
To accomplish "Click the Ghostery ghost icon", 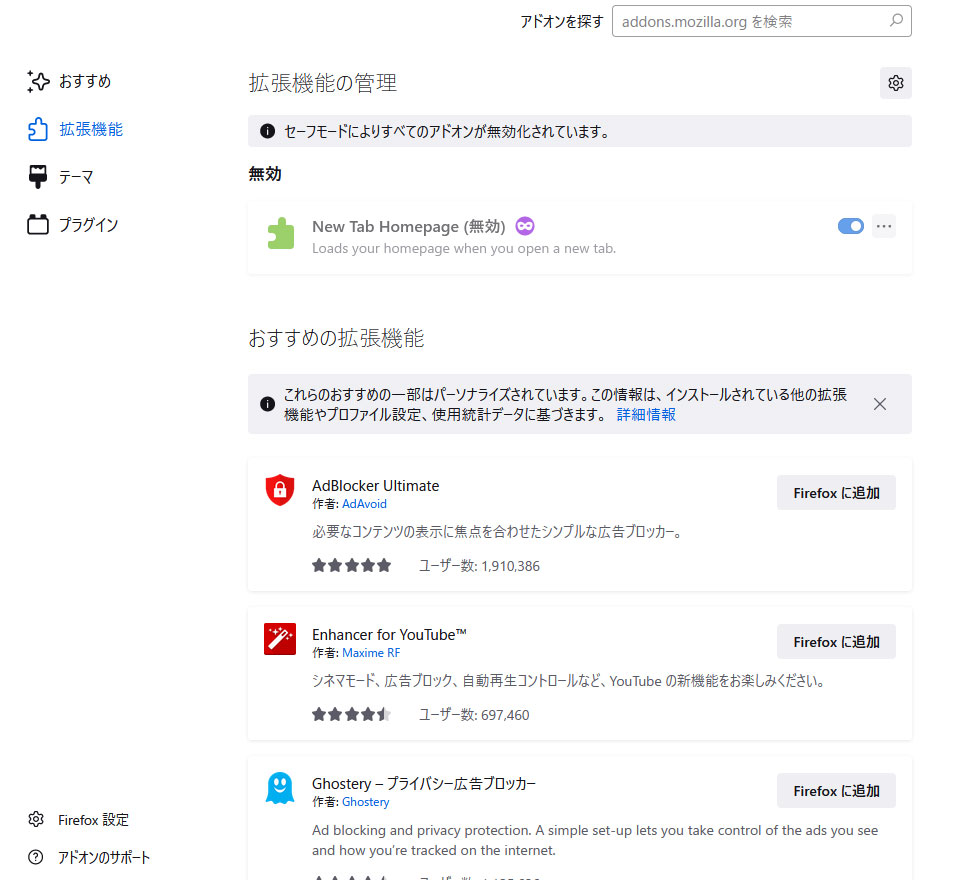I will click(280, 788).
